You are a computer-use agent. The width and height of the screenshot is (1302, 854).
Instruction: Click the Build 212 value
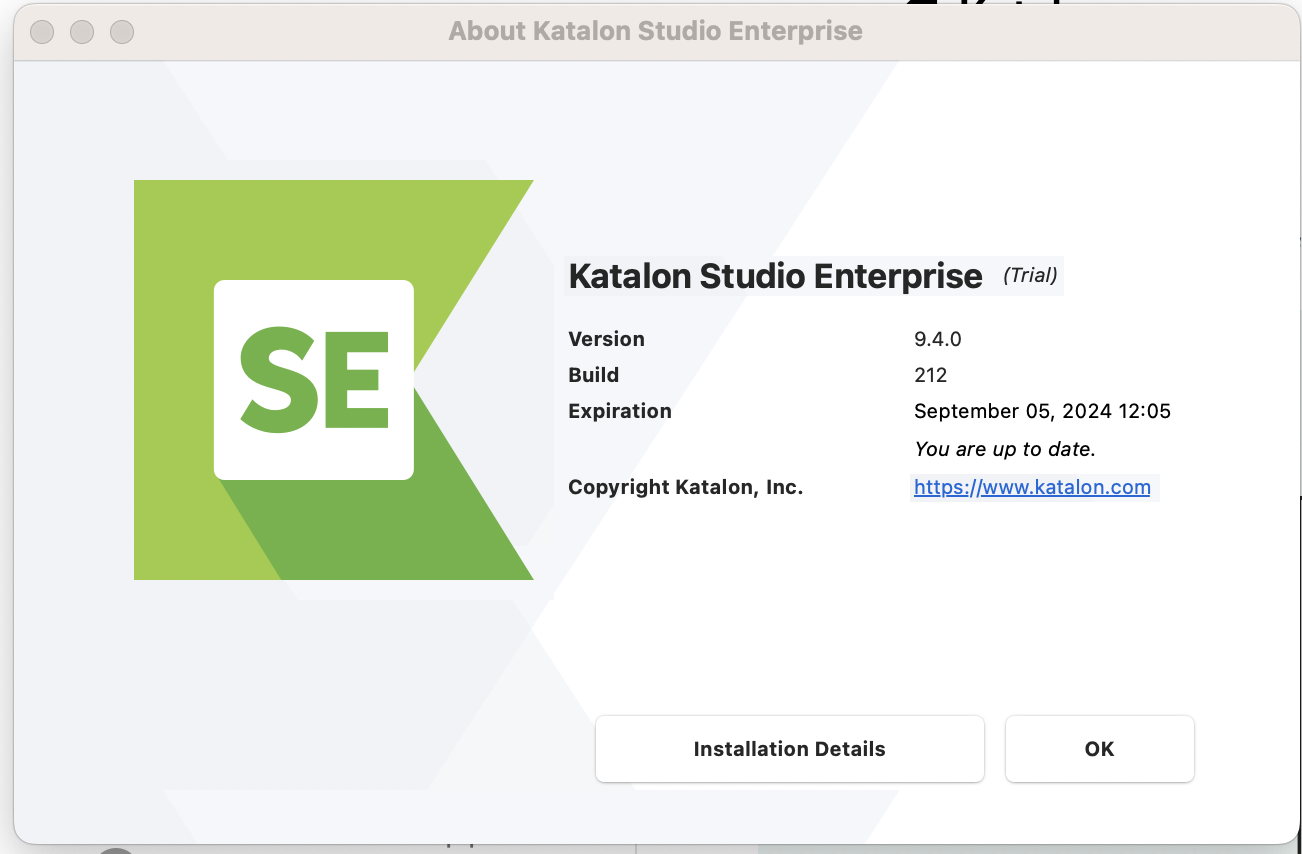pyautogui.click(x=930, y=375)
